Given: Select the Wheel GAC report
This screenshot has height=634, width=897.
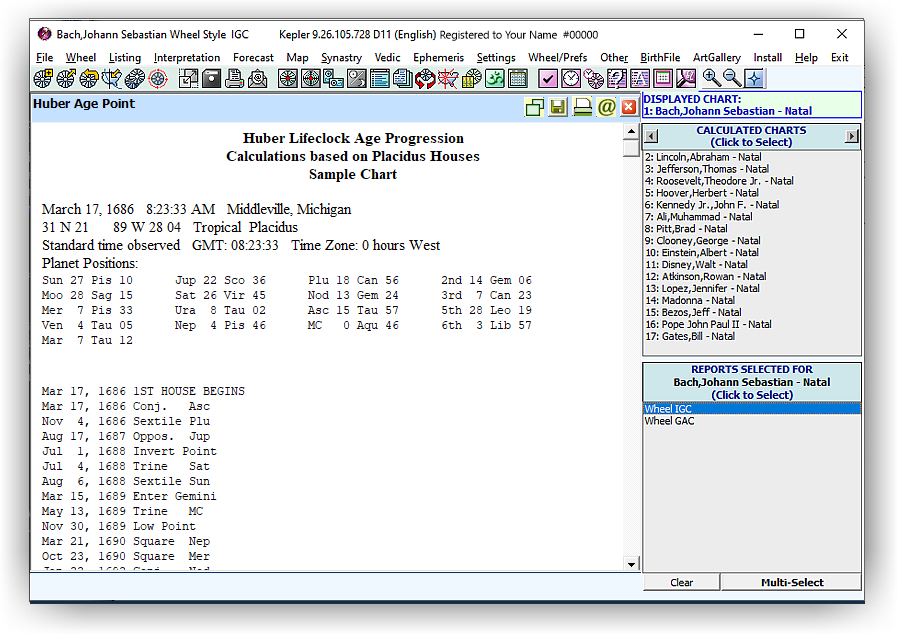Looking at the screenshot, I should [669, 421].
